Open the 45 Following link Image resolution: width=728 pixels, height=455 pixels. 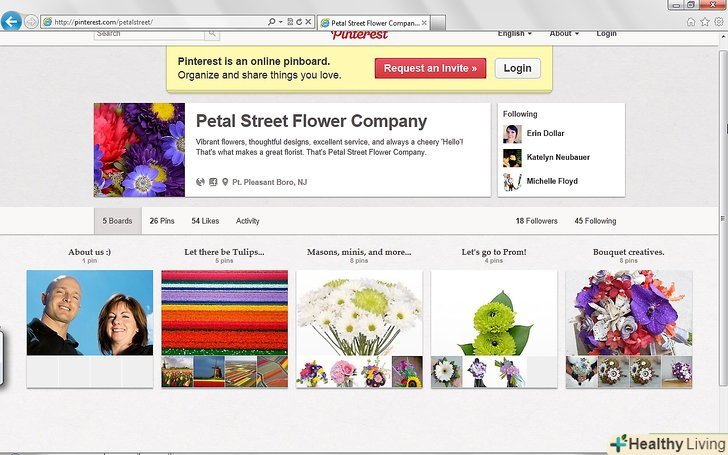pos(595,221)
